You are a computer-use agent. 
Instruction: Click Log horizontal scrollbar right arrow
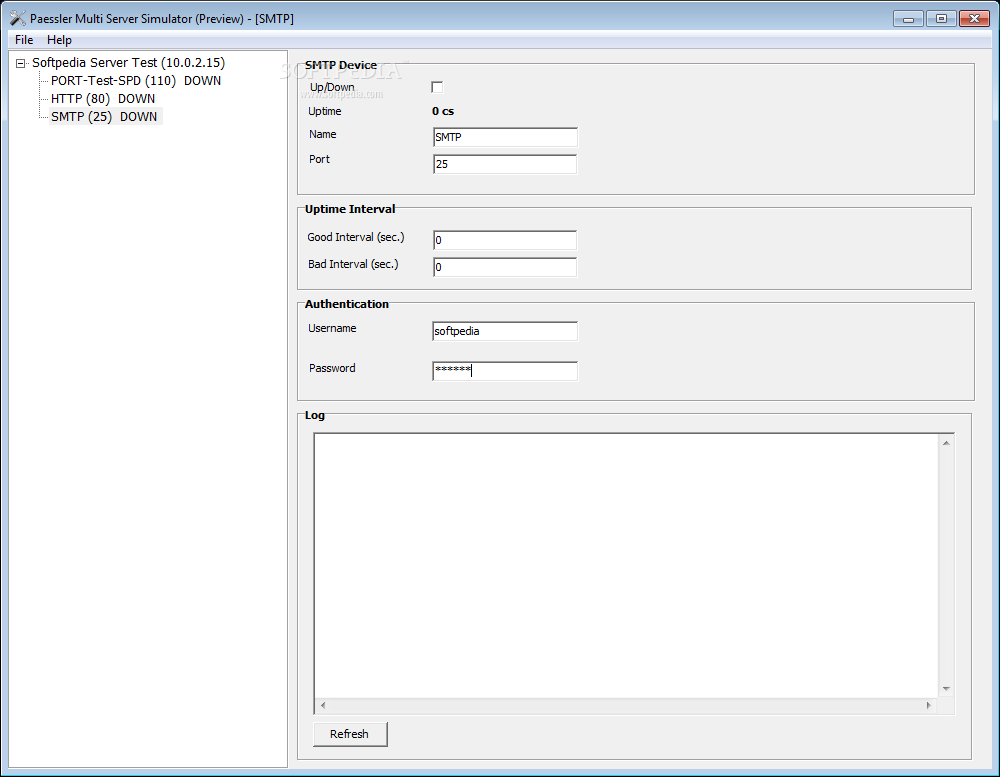(929, 705)
